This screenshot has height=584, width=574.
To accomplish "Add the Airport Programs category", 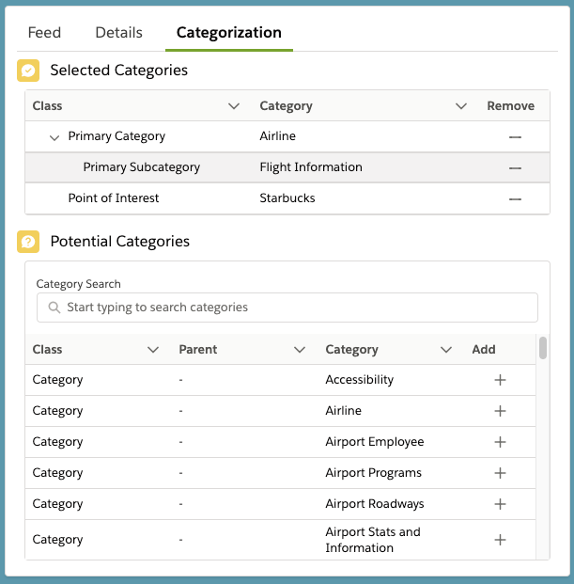I will point(500,473).
